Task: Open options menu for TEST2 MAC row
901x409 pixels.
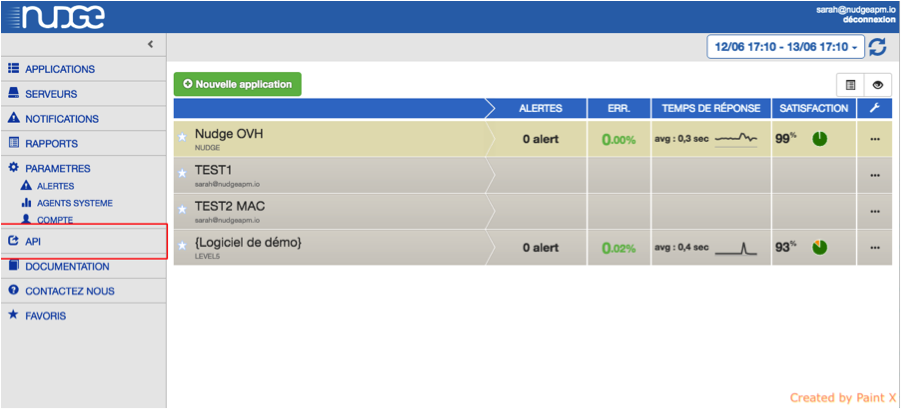Action: pyautogui.click(x=874, y=211)
